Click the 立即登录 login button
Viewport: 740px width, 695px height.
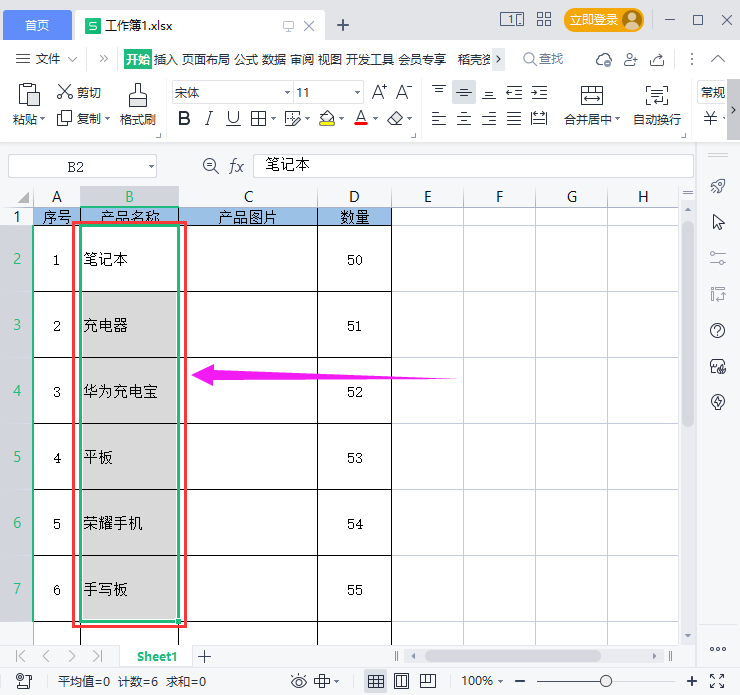603,20
